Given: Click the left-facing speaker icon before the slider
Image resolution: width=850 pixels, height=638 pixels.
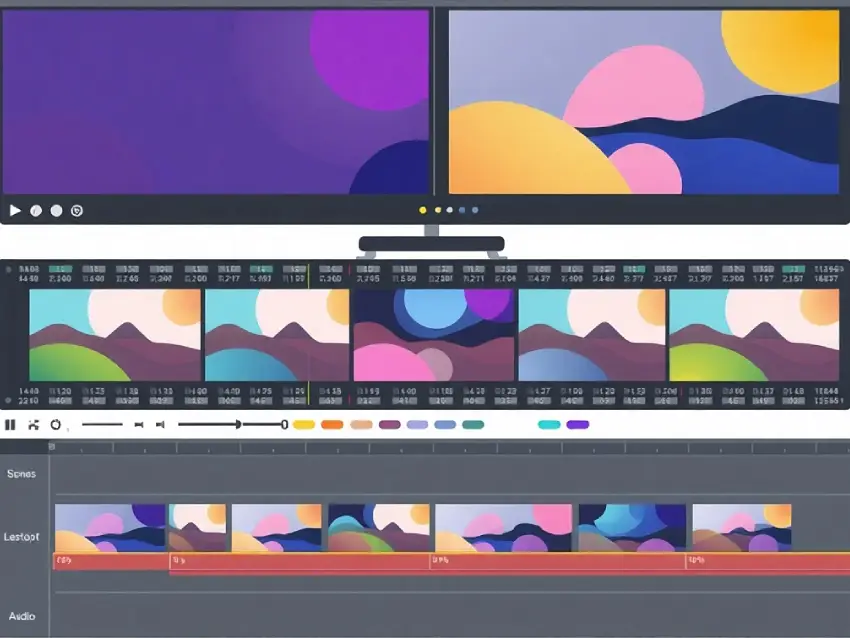Looking at the screenshot, I should [x=160, y=425].
